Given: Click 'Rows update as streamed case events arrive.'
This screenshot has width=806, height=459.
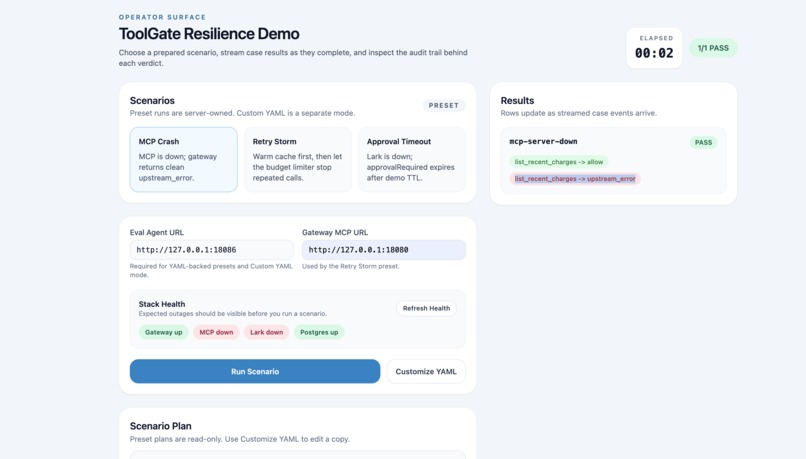Looking at the screenshot, I should click(579, 113).
